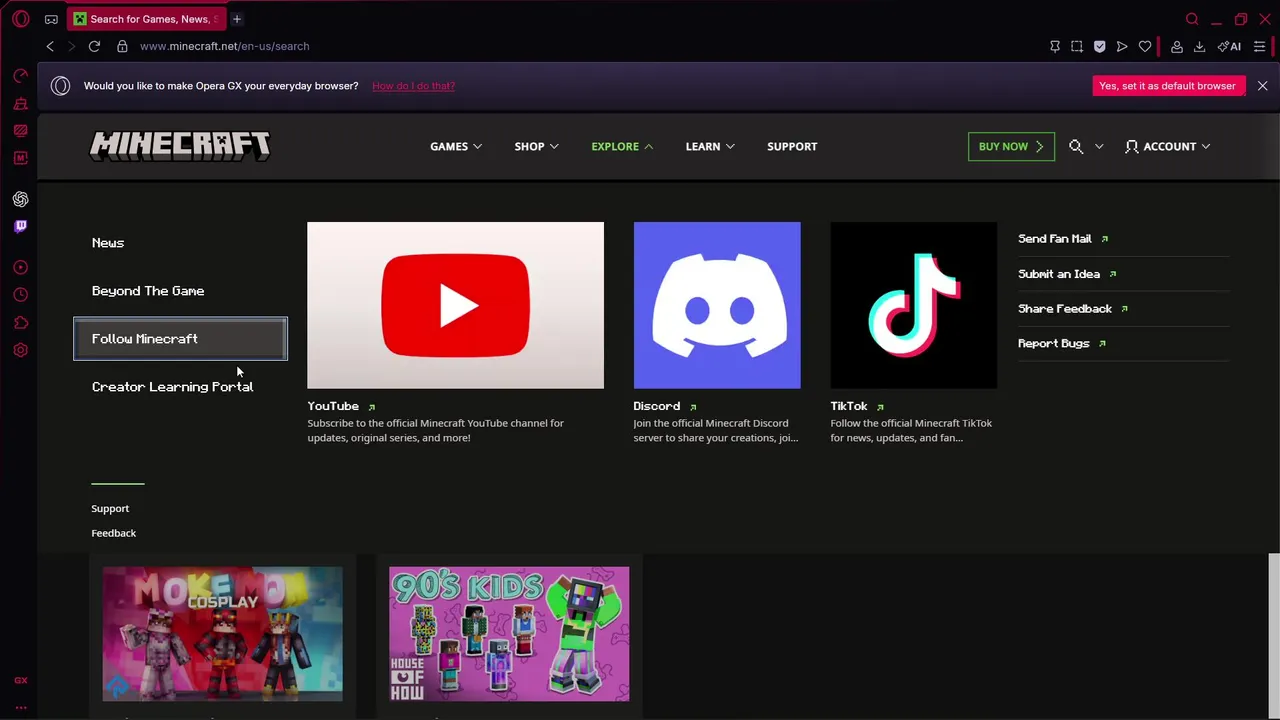Screen dimensions: 1280x720
Task: Open the ad blocker shield icon
Action: pos(1100,46)
